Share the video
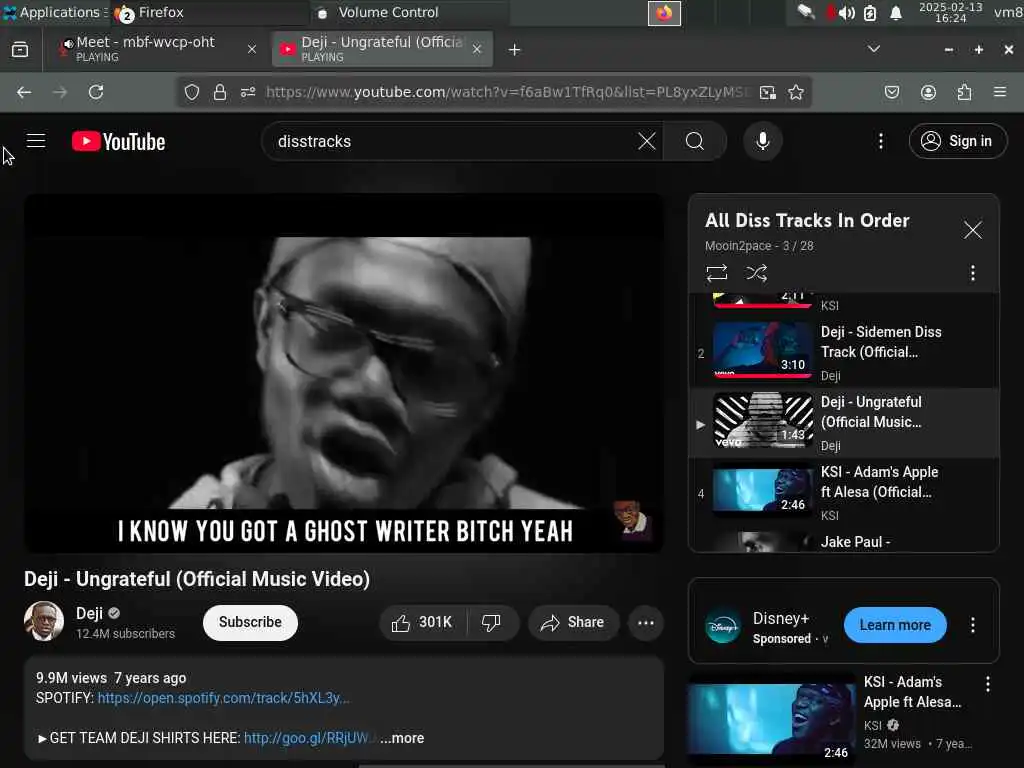 pos(573,622)
